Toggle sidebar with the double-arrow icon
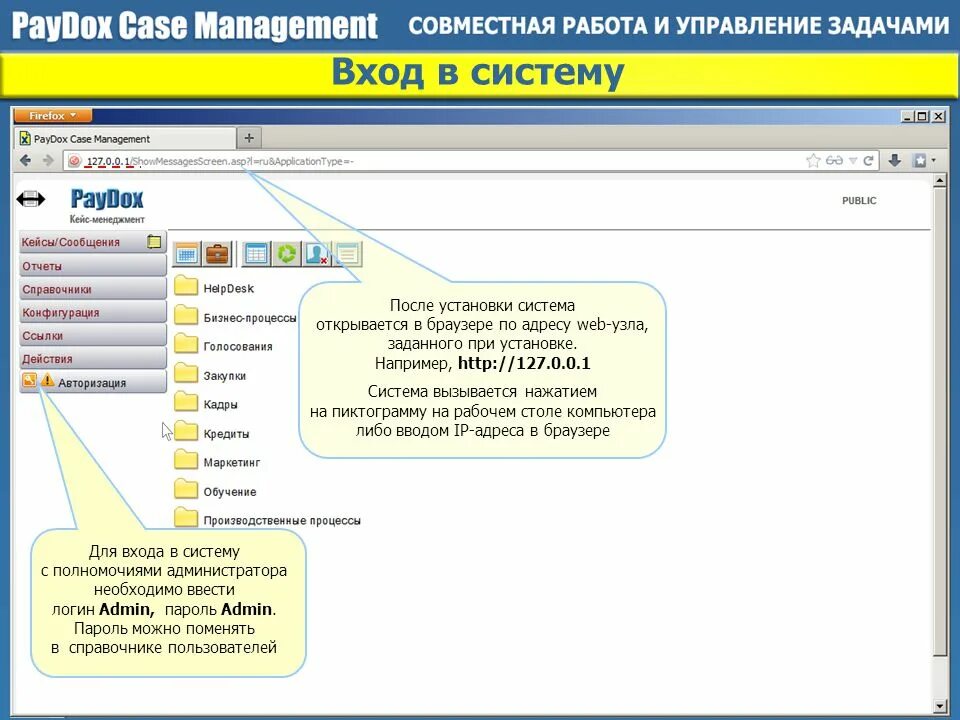This screenshot has width=960, height=720. pos(31,198)
